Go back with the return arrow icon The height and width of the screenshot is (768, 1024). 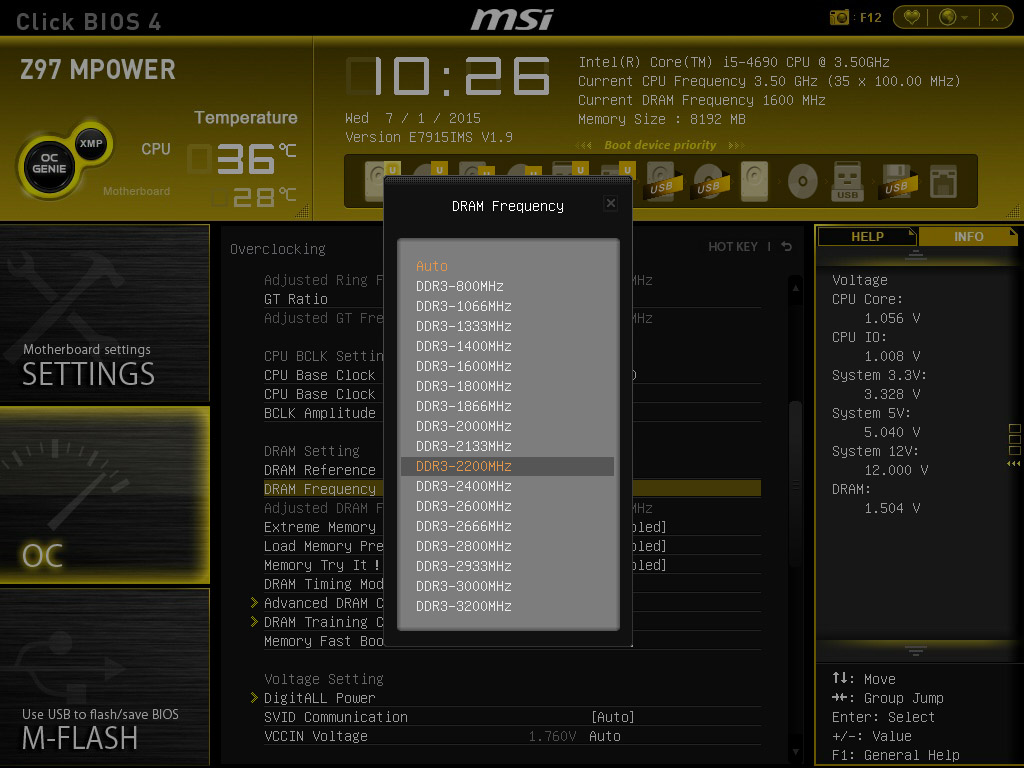pos(787,246)
